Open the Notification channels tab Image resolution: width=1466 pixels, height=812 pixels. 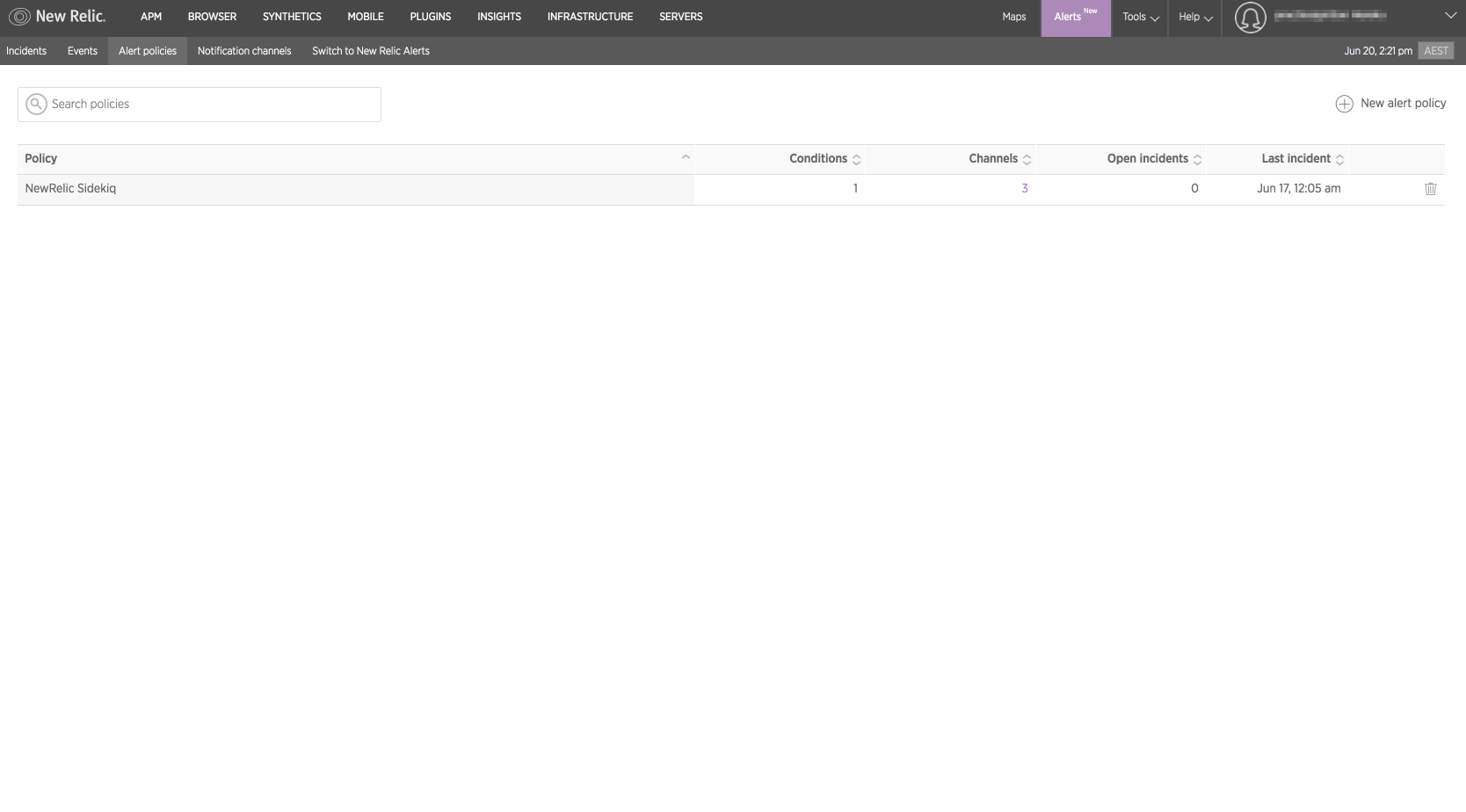coord(244,51)
